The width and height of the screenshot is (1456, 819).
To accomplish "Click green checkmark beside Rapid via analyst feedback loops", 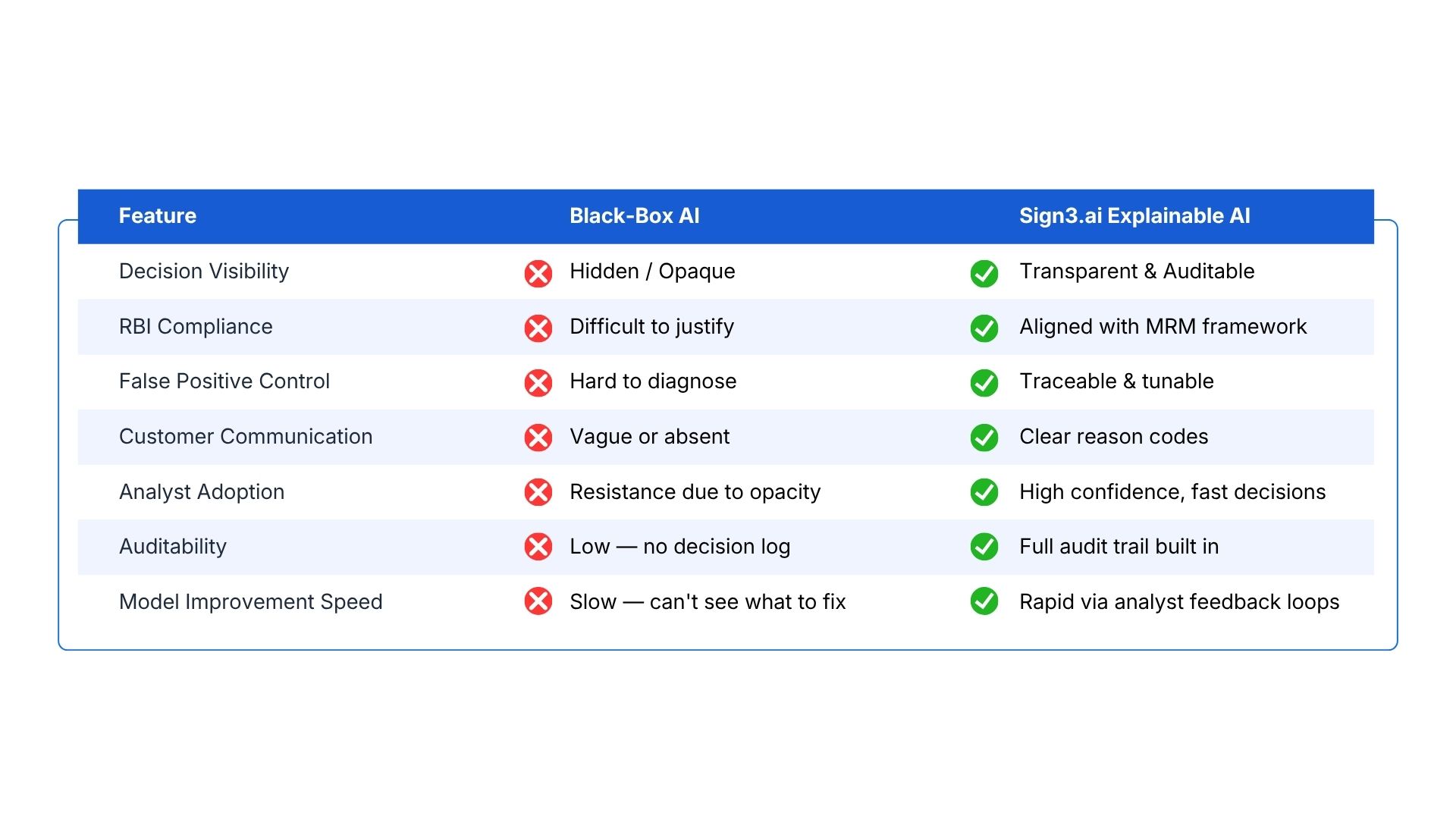I will click(x=984, y=601).
